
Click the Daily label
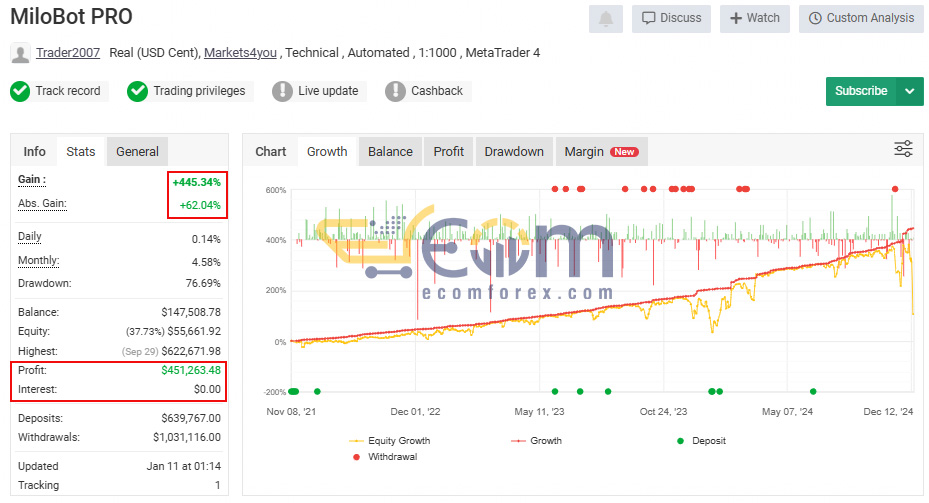(30, 236)
